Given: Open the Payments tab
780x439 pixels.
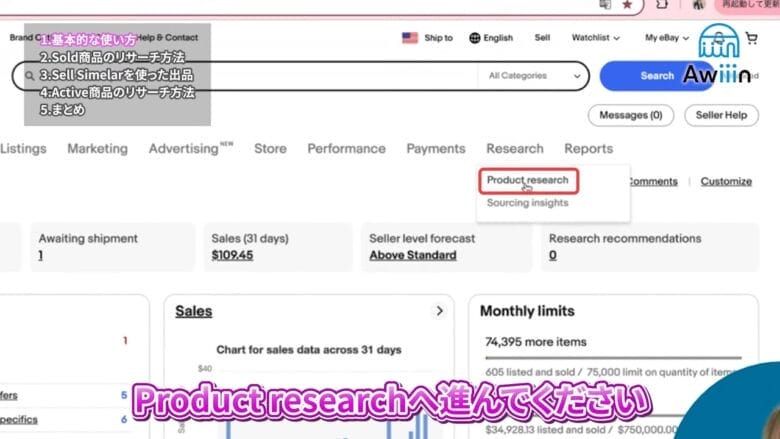Looking at the screenshot, I should (x=436, y=149).
